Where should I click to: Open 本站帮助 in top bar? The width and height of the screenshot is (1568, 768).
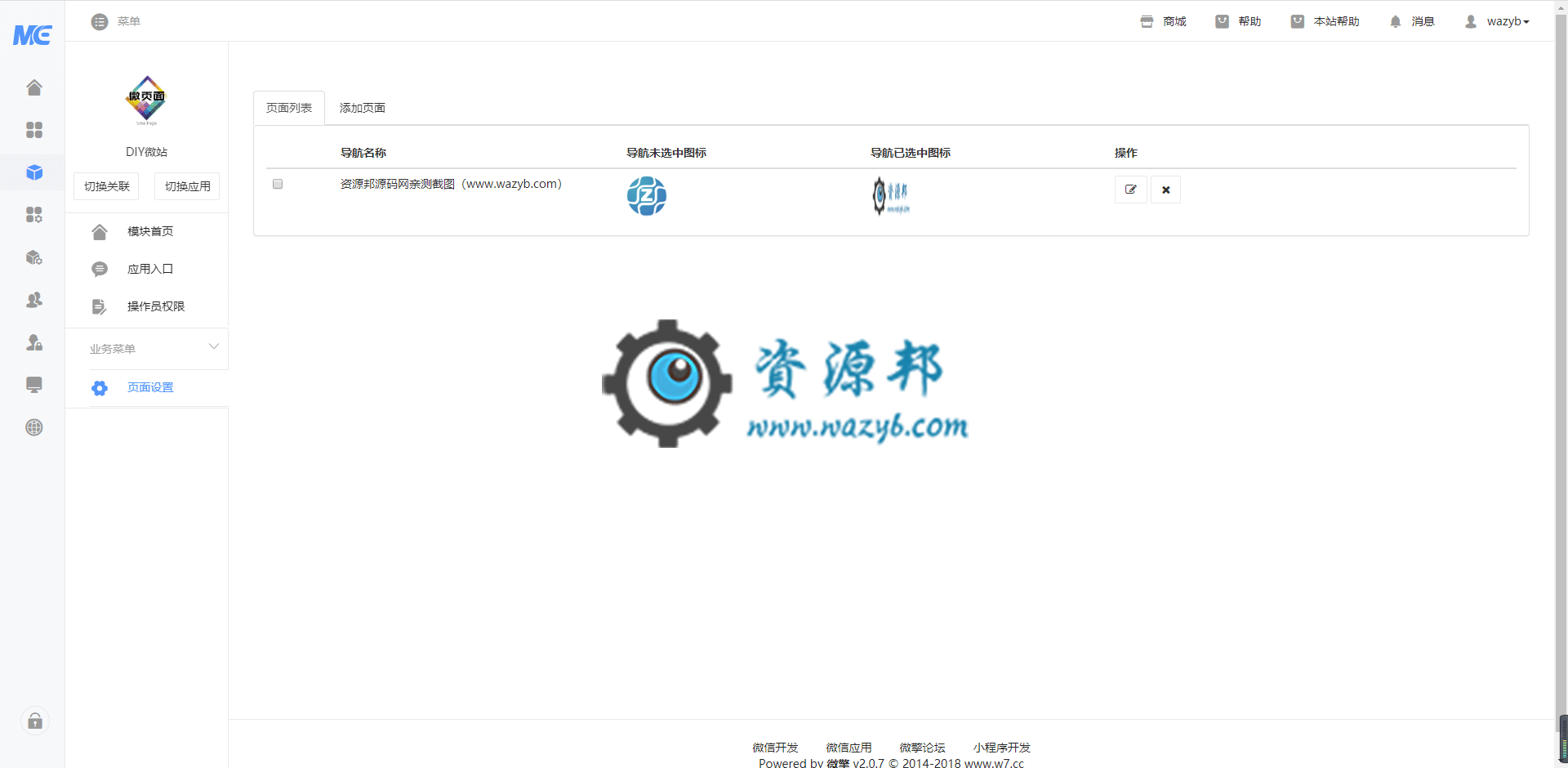click(x=1325, y=21)
